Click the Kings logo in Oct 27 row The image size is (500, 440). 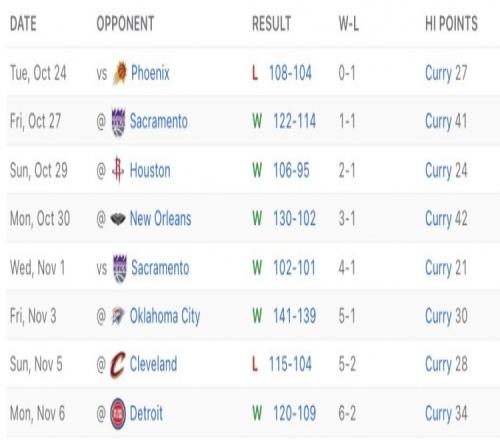[118, 122]
